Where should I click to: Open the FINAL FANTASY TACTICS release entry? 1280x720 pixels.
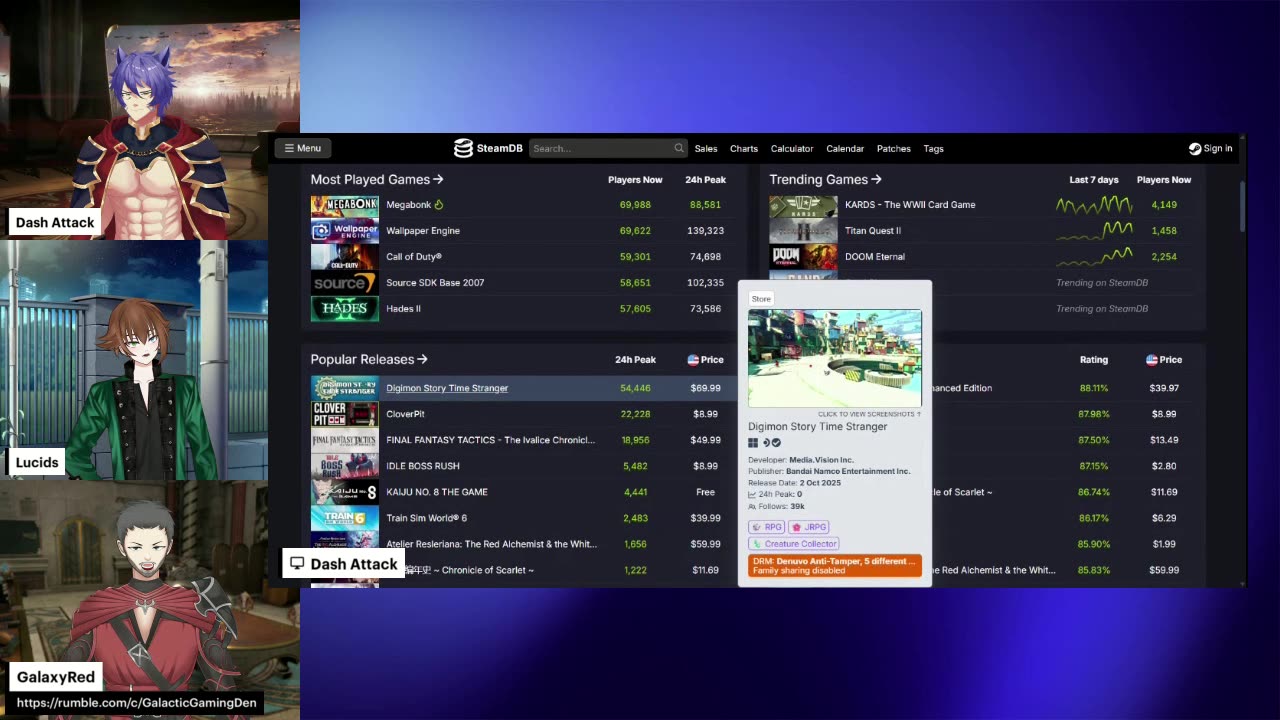(491, 440)
